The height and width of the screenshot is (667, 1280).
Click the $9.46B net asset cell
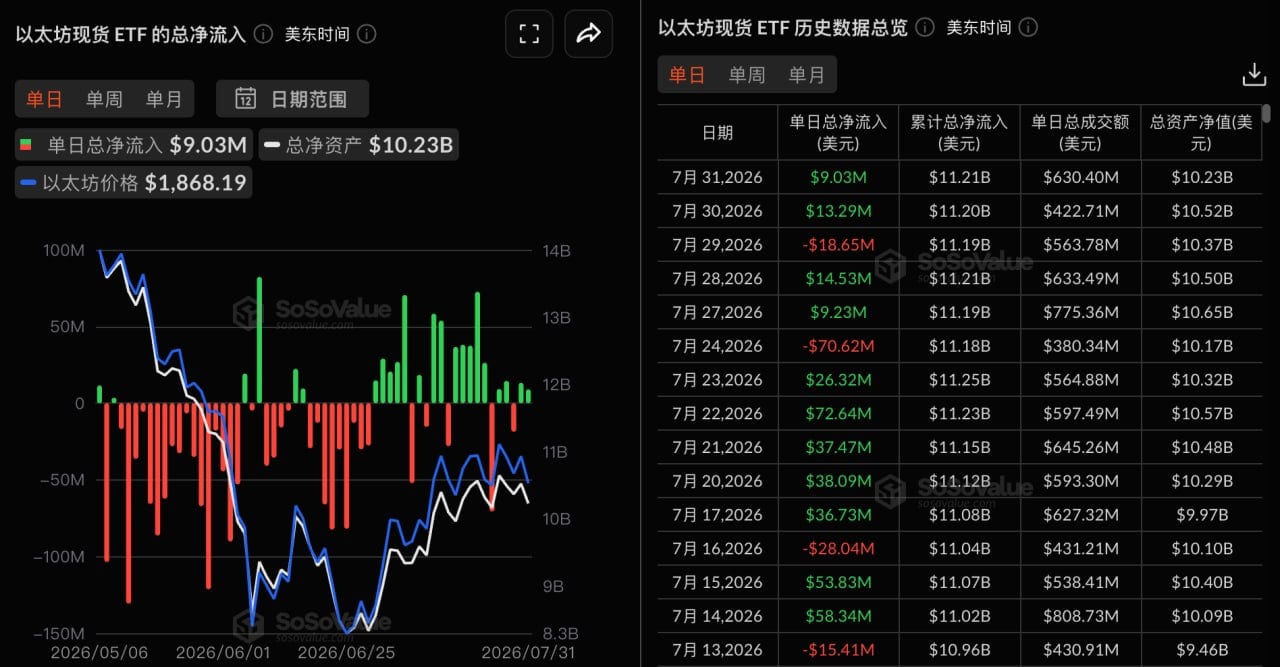(x=1201, y=649)
